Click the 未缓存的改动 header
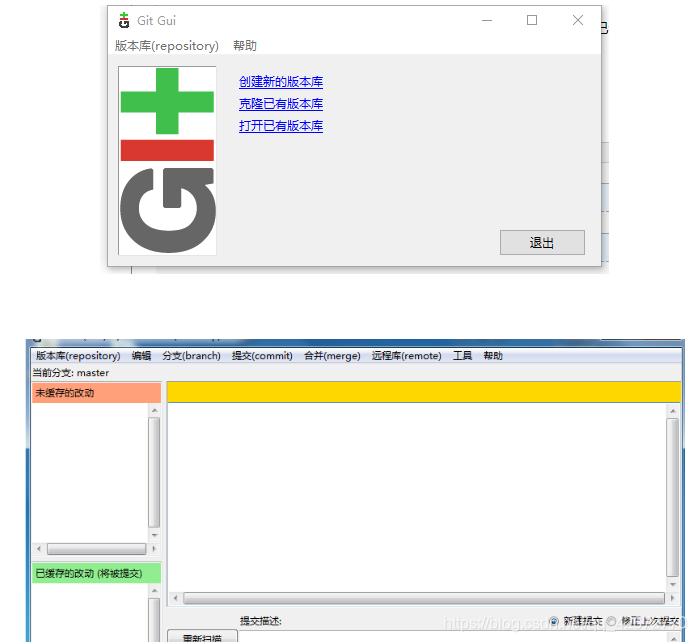Viewport: 697px width, 642px height. pos(96,393)
